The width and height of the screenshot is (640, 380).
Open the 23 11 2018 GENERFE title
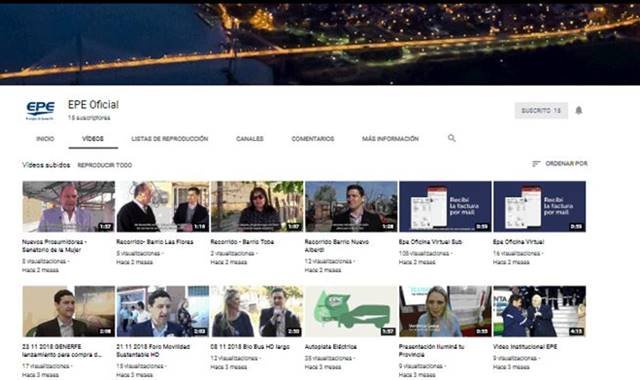[62, 351]
